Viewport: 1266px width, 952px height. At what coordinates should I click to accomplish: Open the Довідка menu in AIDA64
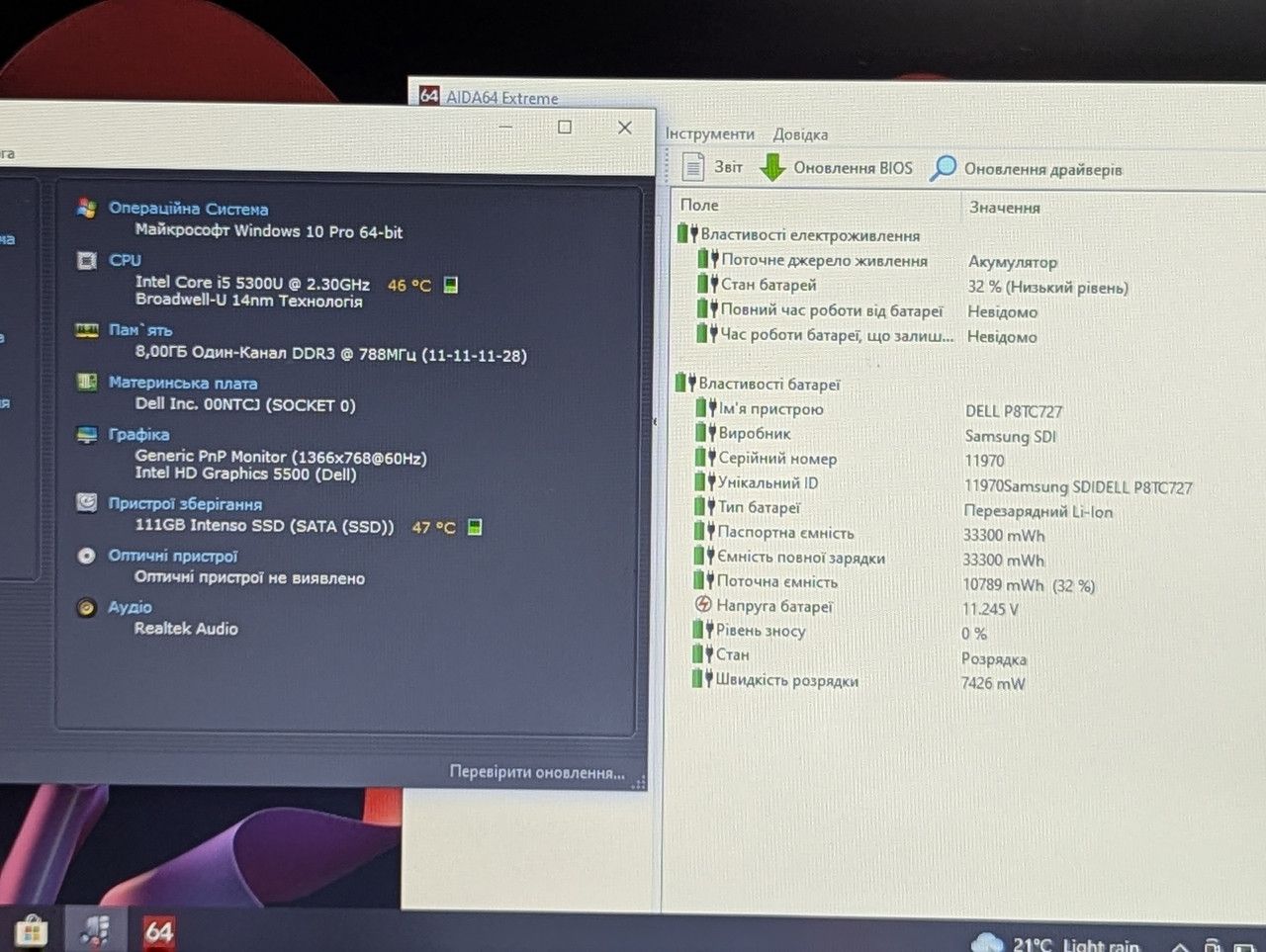[800, 134]
